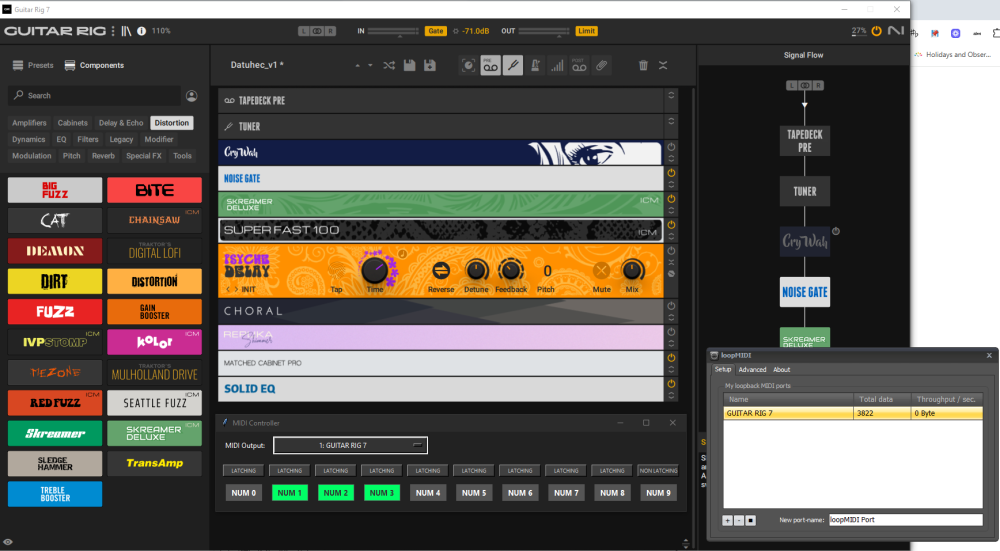This screenshot has width=1000, height=551.
Task: Collapse the Psyche Delay module
Action: click(x=671, y=262)
